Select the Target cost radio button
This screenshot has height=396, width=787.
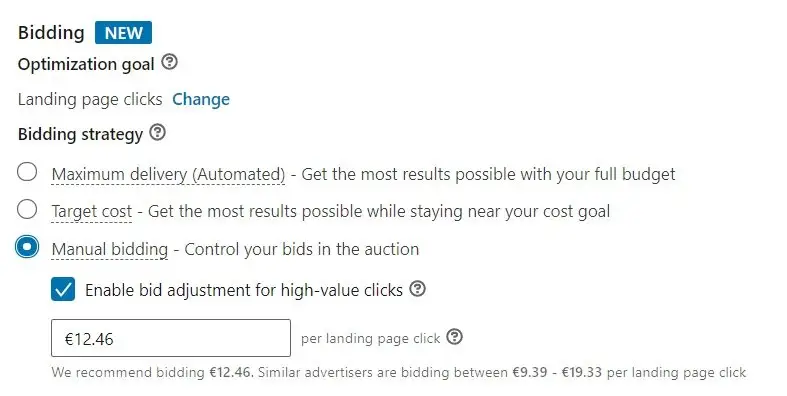[x=27, y=209]
